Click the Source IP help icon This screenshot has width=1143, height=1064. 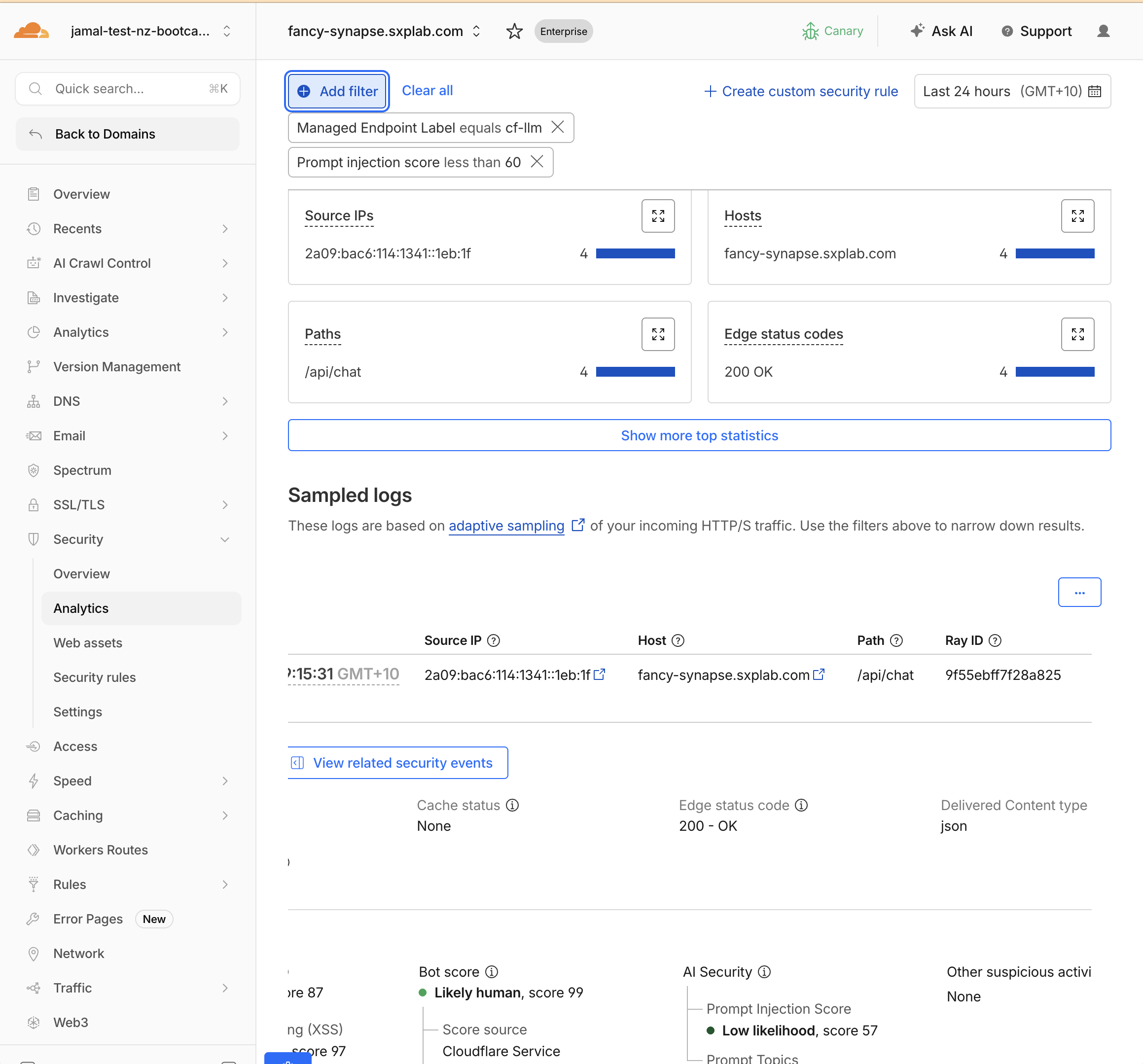(x=493, y=640)
